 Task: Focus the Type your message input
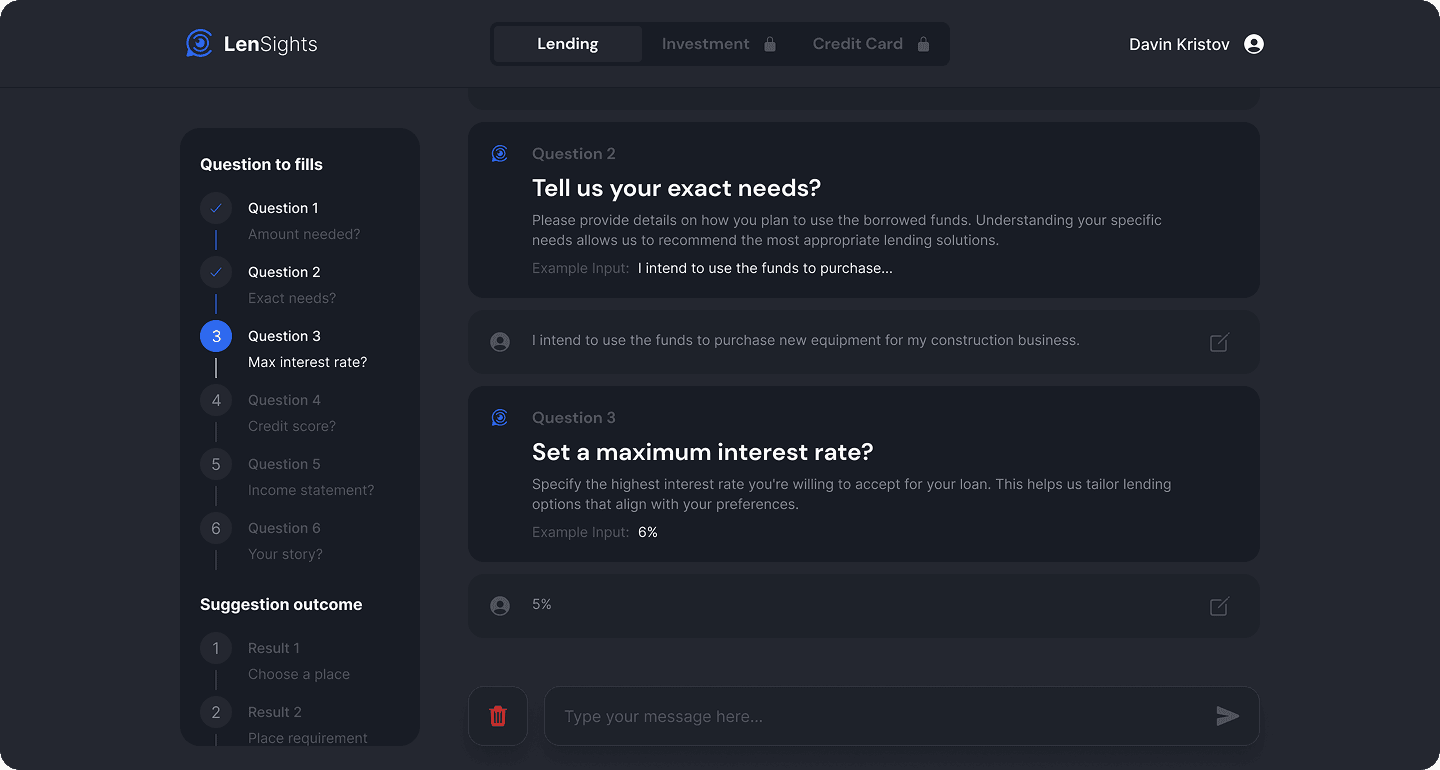pos(880,716)
